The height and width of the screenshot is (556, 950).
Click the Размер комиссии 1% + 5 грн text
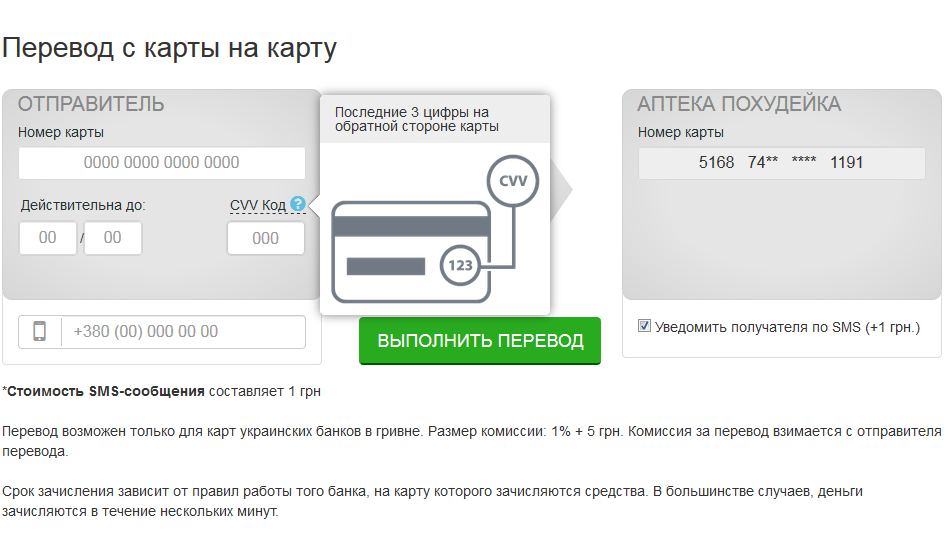pyautogui.click(x=525, y=431)
